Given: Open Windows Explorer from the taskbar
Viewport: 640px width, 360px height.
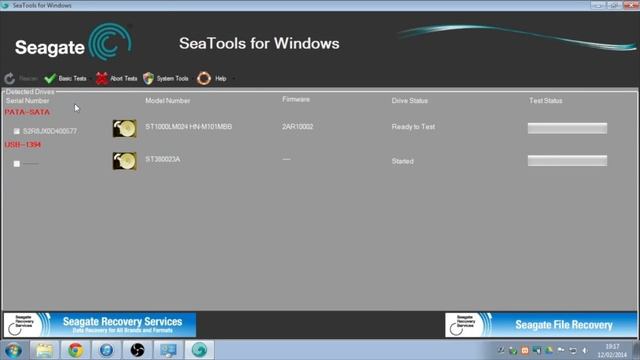Looking at the screenshot, I should [44, 350].
